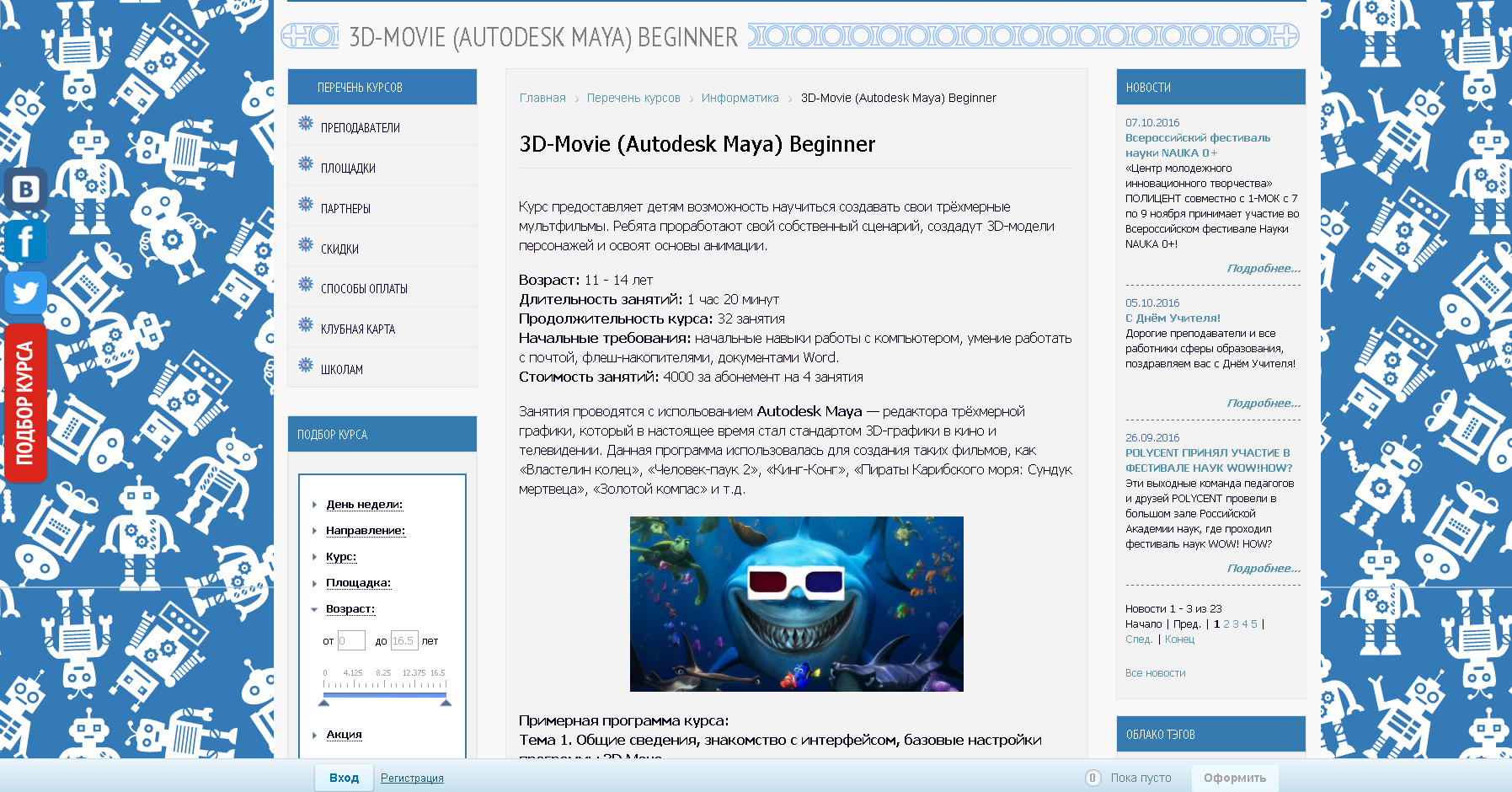Go to news page 5
The image size is (1512, 792).
click(x=1254, y=624)
